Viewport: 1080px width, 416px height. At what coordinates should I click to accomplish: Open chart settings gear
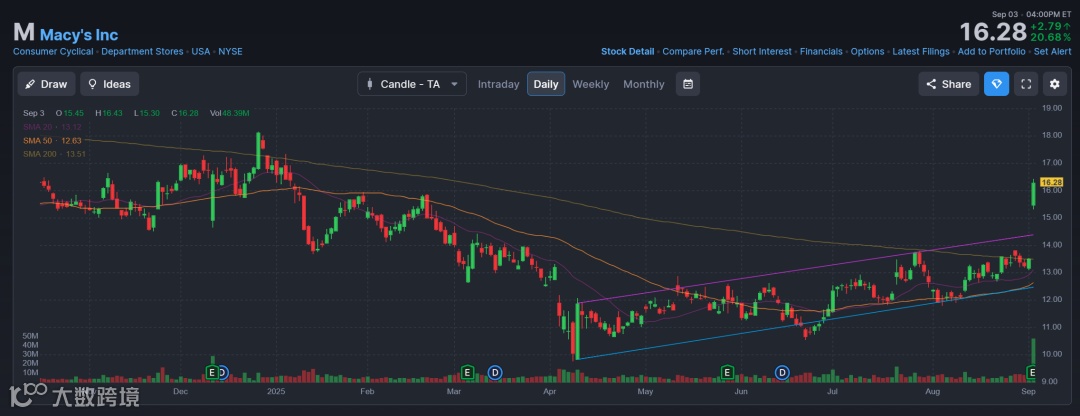pyautogui.click(x=1055, y=84)
